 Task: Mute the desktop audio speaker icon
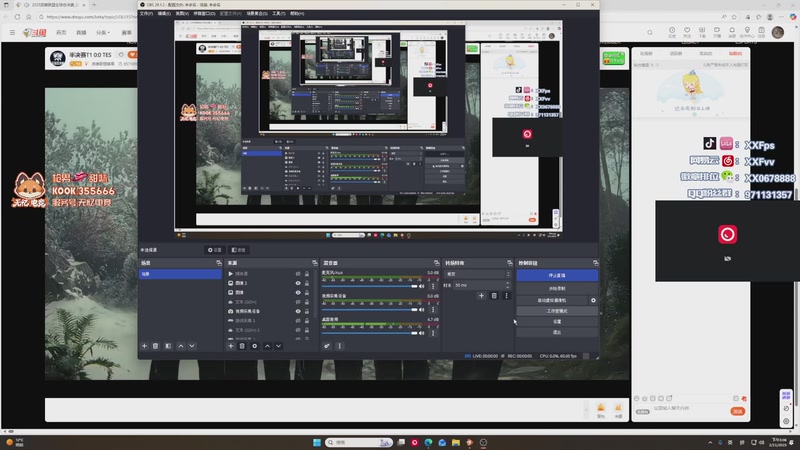tap(421, 333)
